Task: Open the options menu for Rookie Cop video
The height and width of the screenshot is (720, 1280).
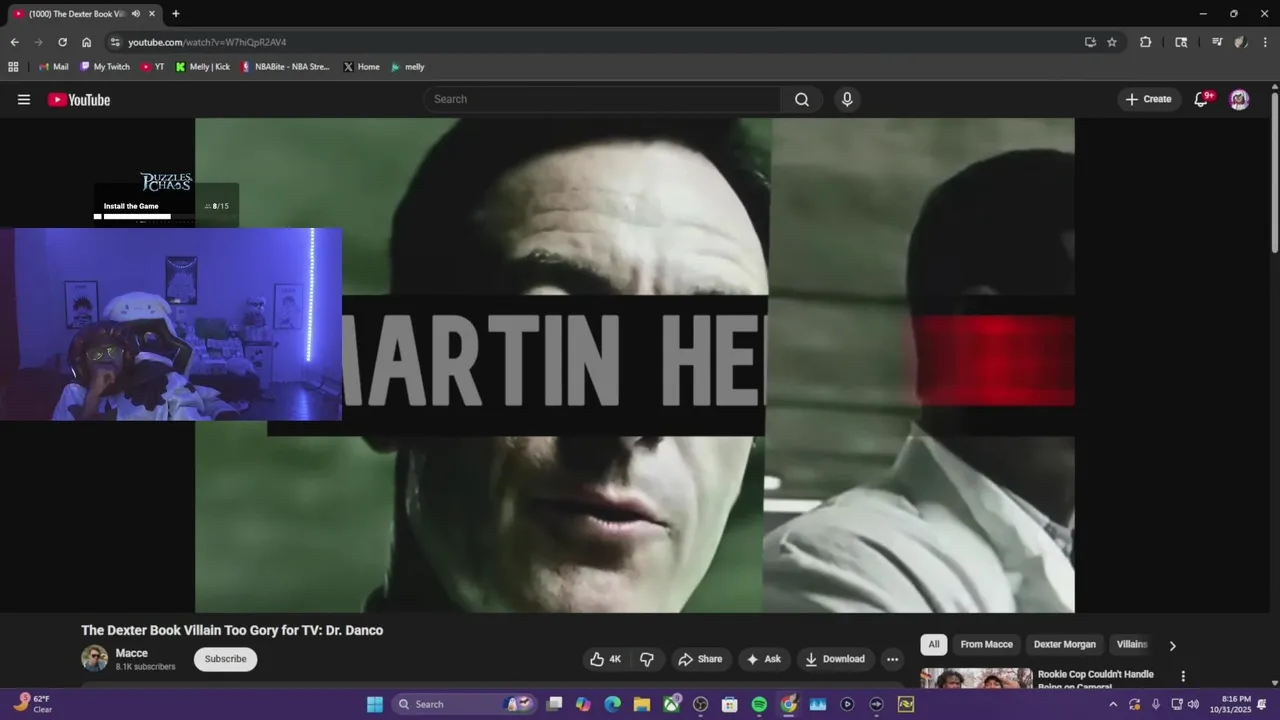Action: (1183, 677)
